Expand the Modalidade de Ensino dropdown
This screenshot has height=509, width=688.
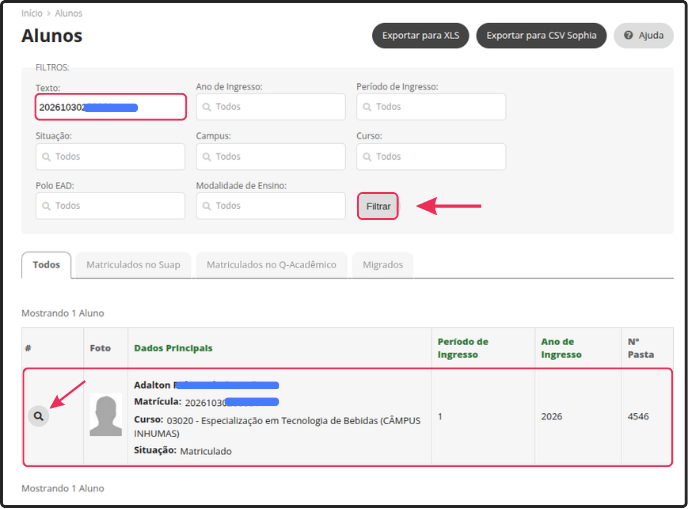click(x=270, y=206)
